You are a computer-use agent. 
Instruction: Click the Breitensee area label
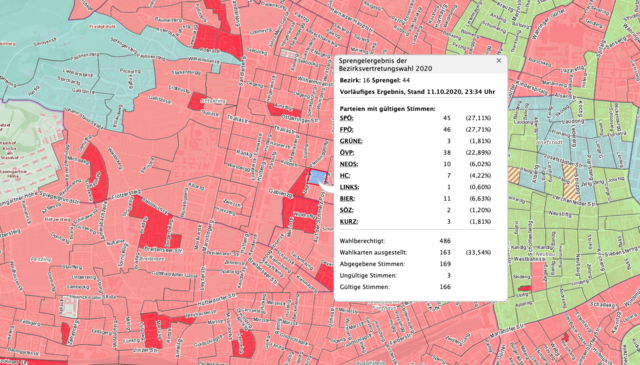[x=151, y=259]
